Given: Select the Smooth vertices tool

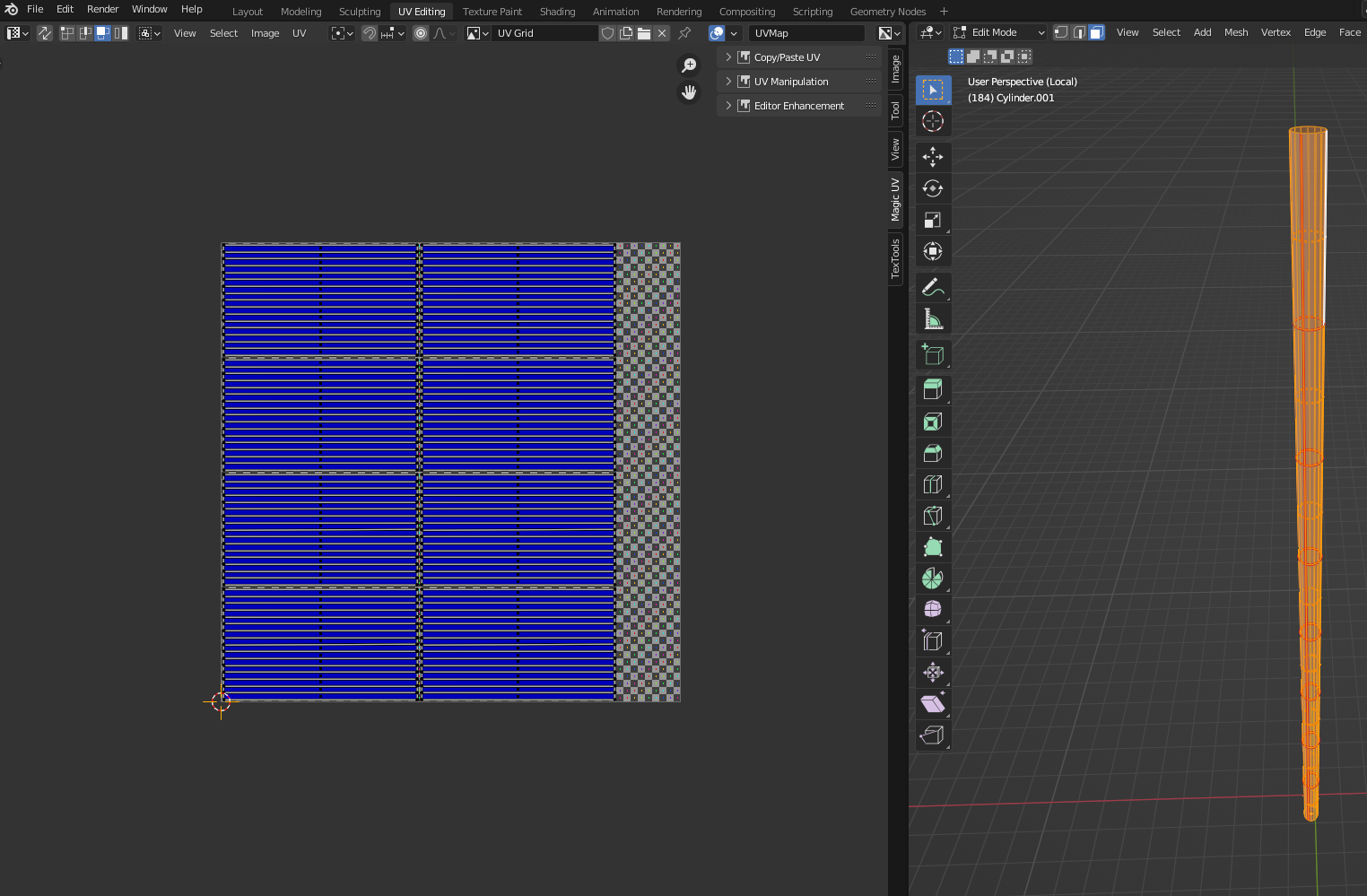Looking at the screenshot, I should tap(933, 609).
